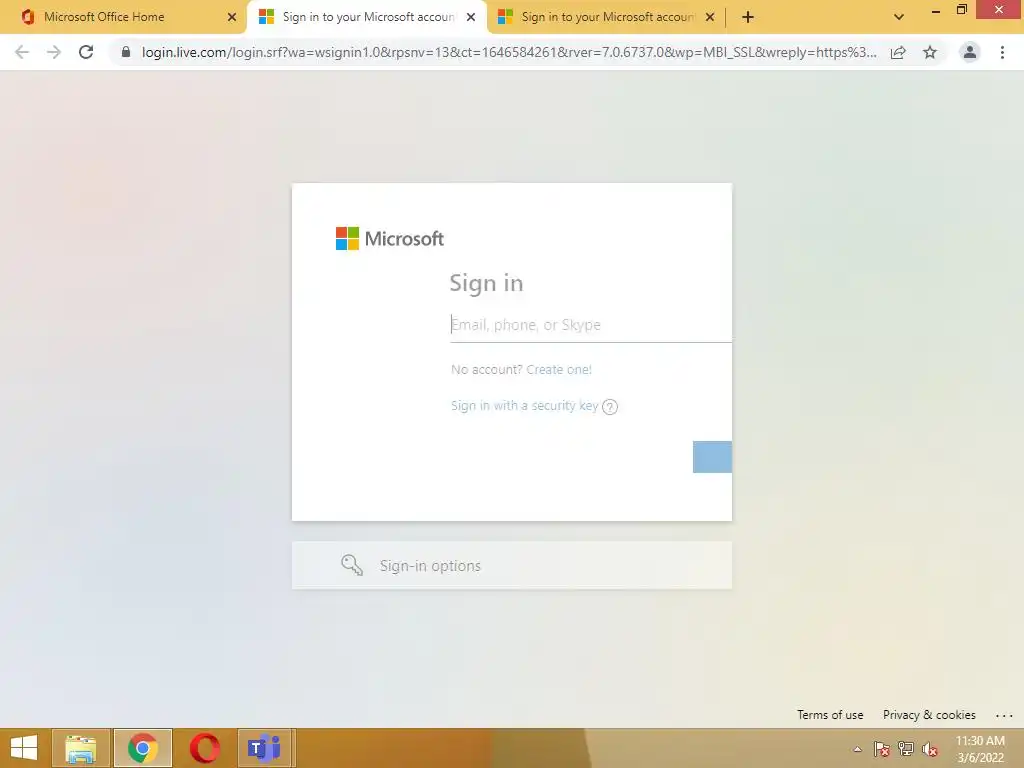The width and height of the screenshot is (1024, 768).
Task: Close the Microsoft Office Home tab
Action: [231, 17]
